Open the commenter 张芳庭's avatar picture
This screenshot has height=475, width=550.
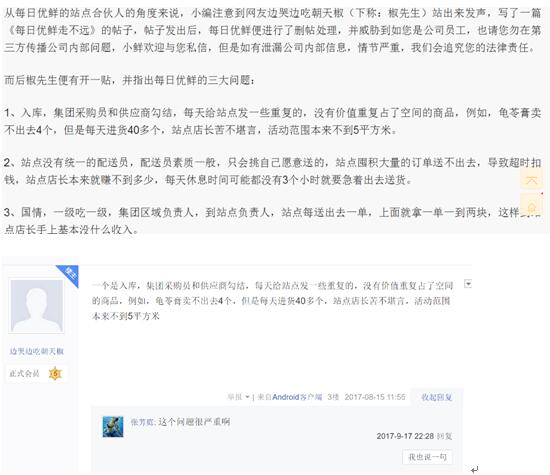(x=113, y=427)
